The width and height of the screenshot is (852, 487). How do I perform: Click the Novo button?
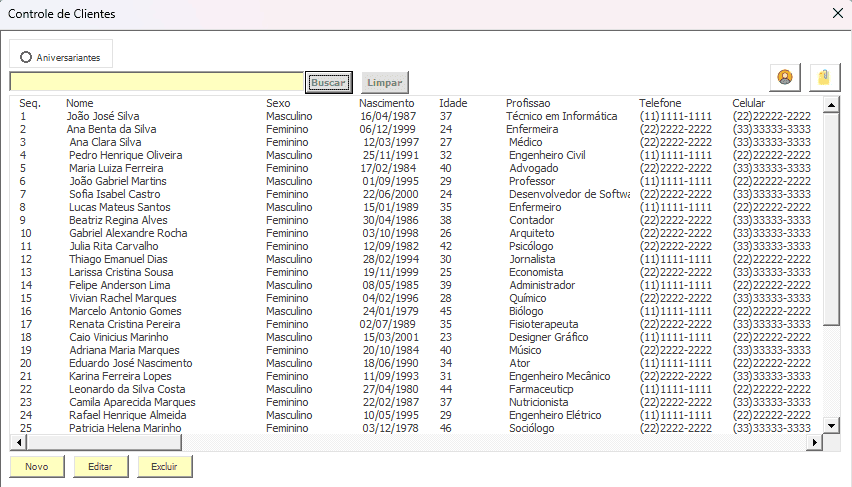(x=36, y=467)
